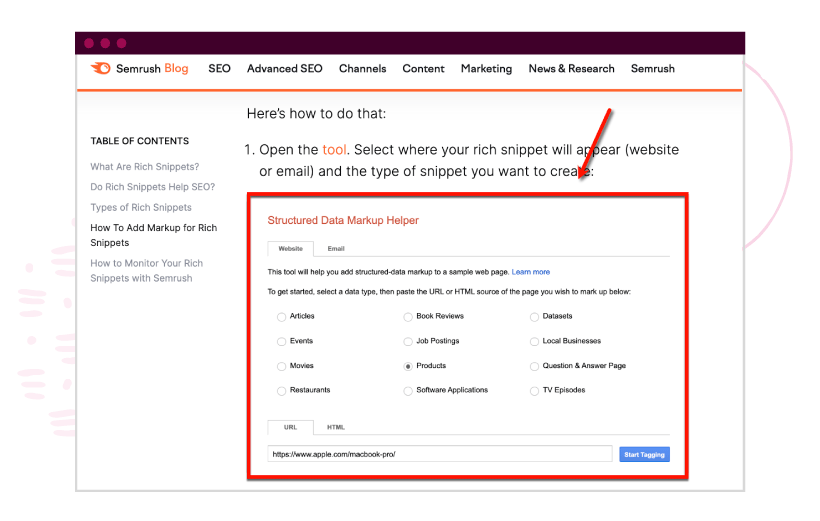Switch to the HTML tab

point(336,427)
